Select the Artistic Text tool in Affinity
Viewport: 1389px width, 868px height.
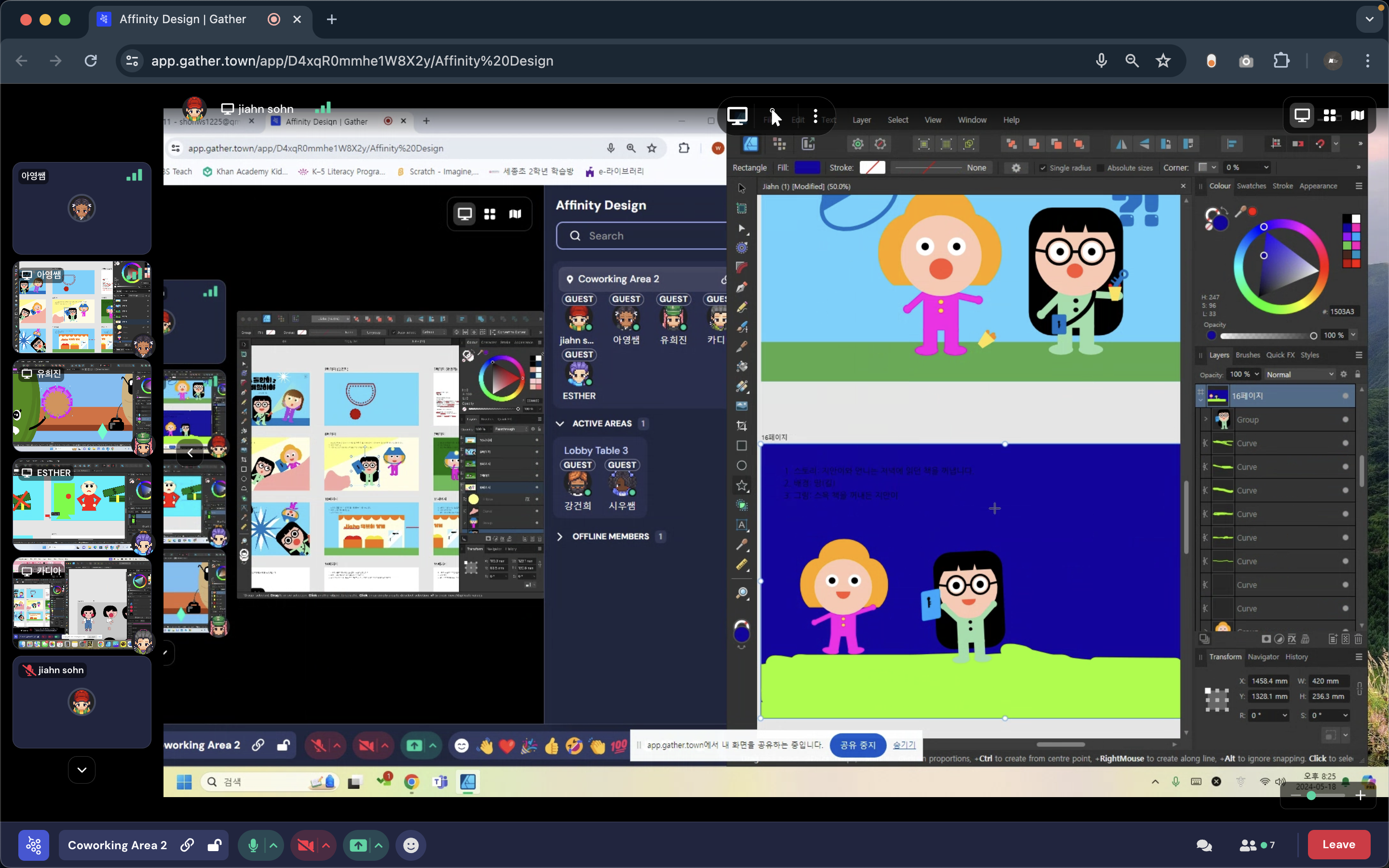point(742,525)
